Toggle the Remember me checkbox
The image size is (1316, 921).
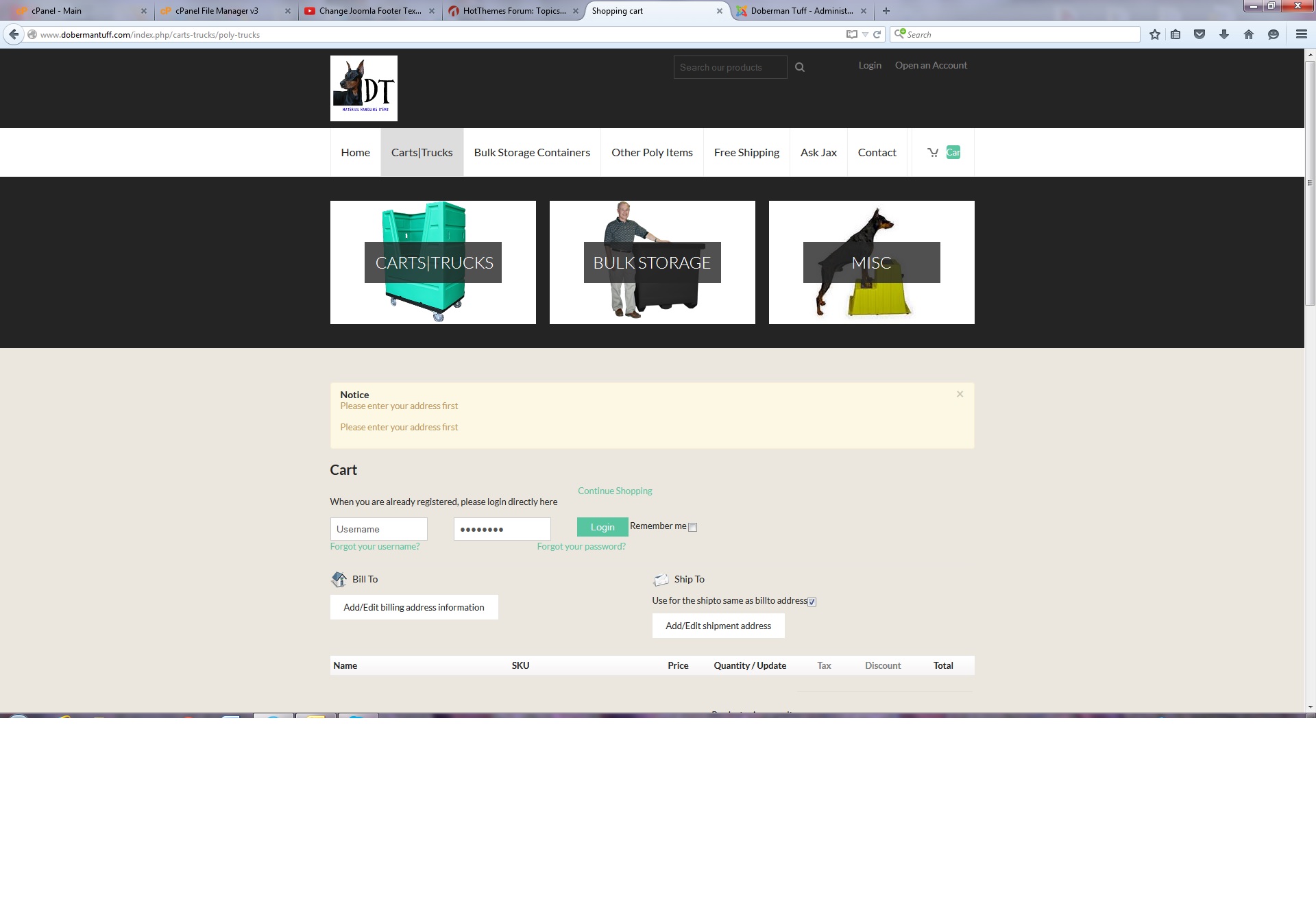[x=693, y=527]
